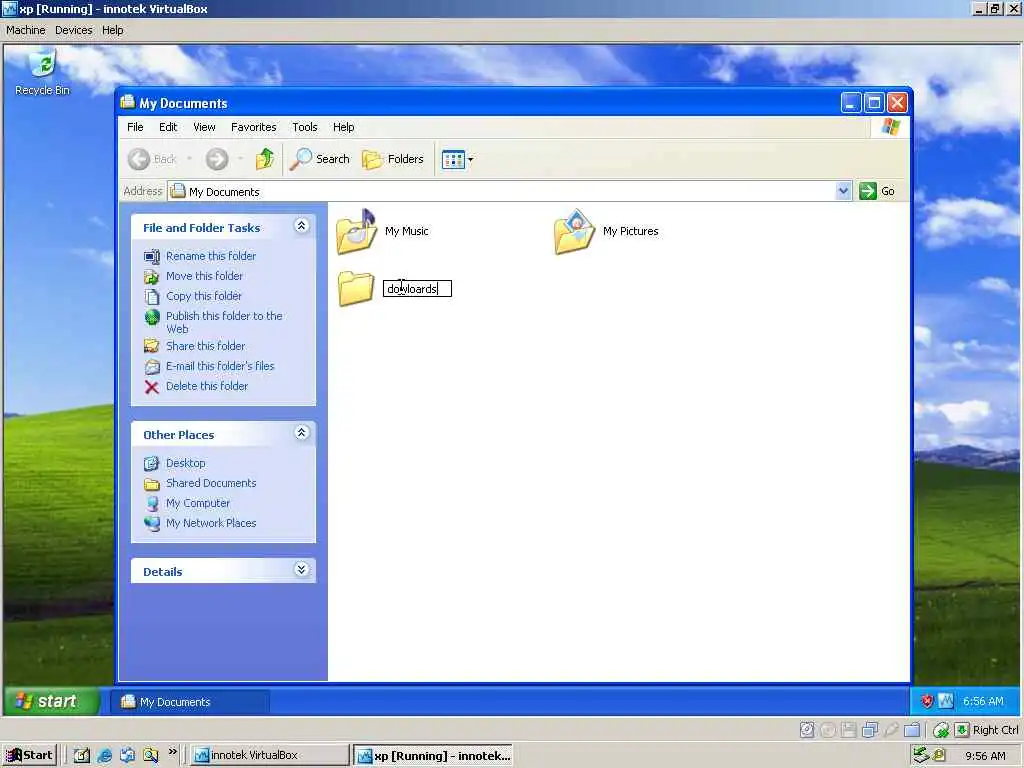Click first host quick launch icon
This screenshot has width=1024, height=768.
[x=82, y=756]
